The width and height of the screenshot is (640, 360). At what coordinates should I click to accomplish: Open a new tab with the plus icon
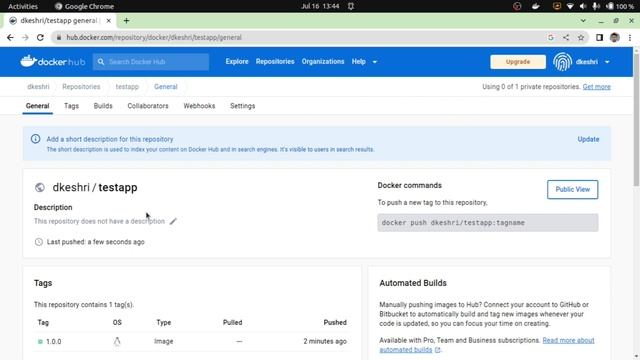point(127,20)
